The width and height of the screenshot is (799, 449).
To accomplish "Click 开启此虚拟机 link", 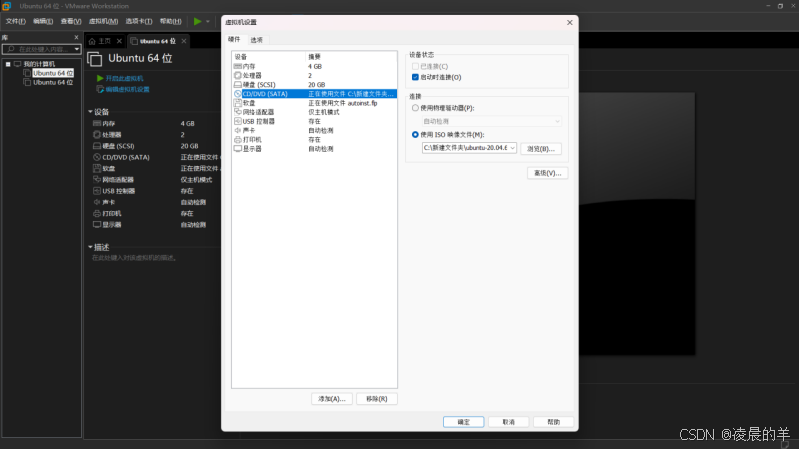I will point(124,78).
